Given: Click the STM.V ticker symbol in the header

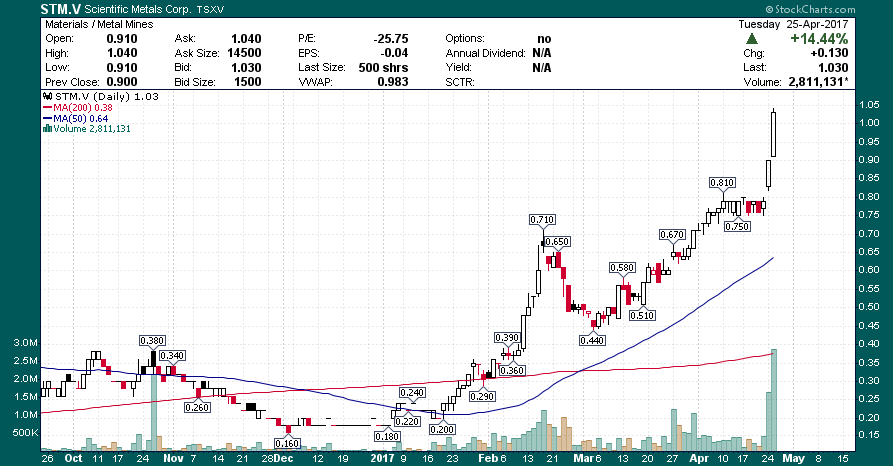Looking at the screenshot, I should [61, 9].
